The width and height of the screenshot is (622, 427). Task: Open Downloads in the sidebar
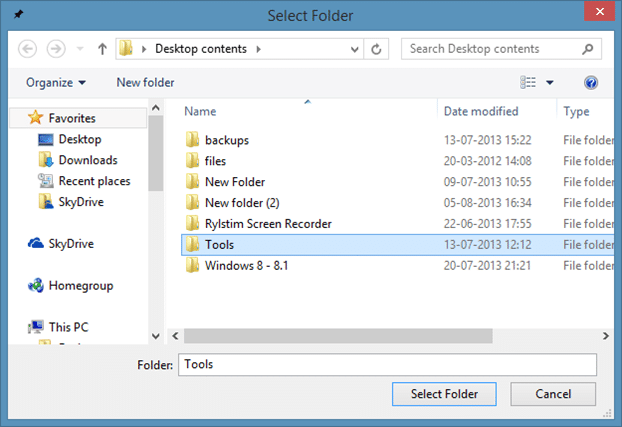(88, 160)
